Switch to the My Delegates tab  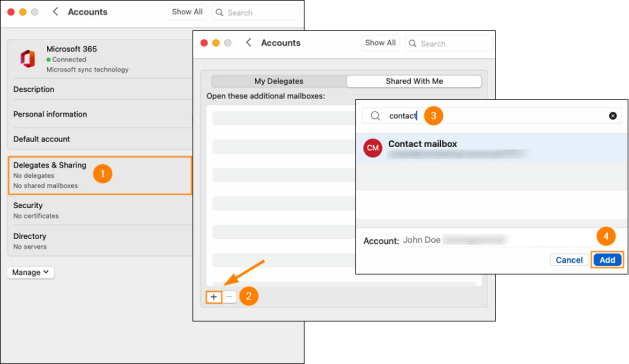[x=279, y=81]
